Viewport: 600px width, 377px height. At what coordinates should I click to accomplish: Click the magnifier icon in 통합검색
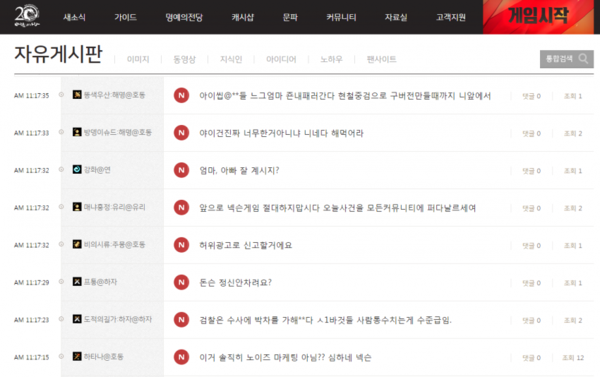584,59
